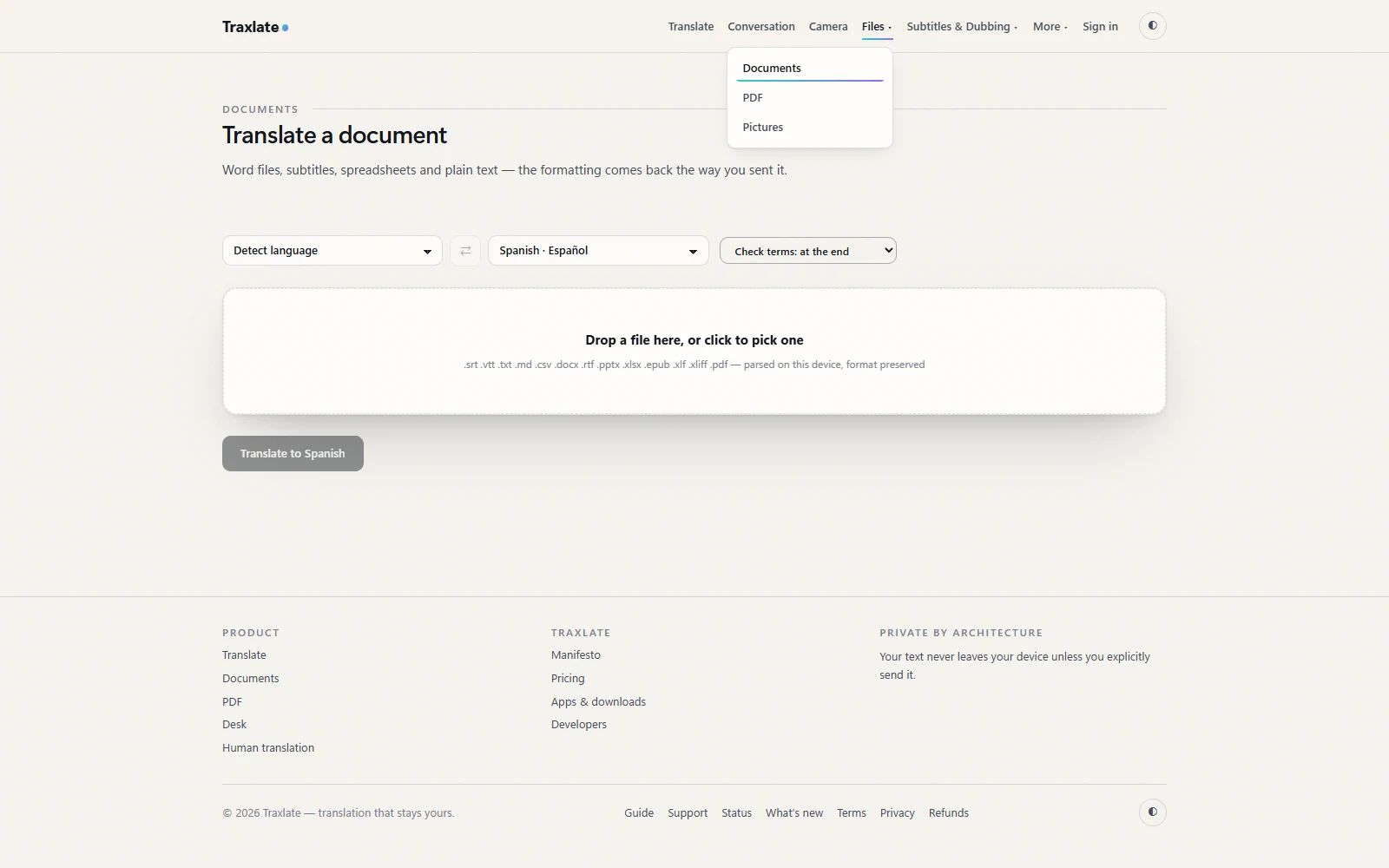Toggle theme using the footer button
The image size is (1389, 868).
(1153, 812)
